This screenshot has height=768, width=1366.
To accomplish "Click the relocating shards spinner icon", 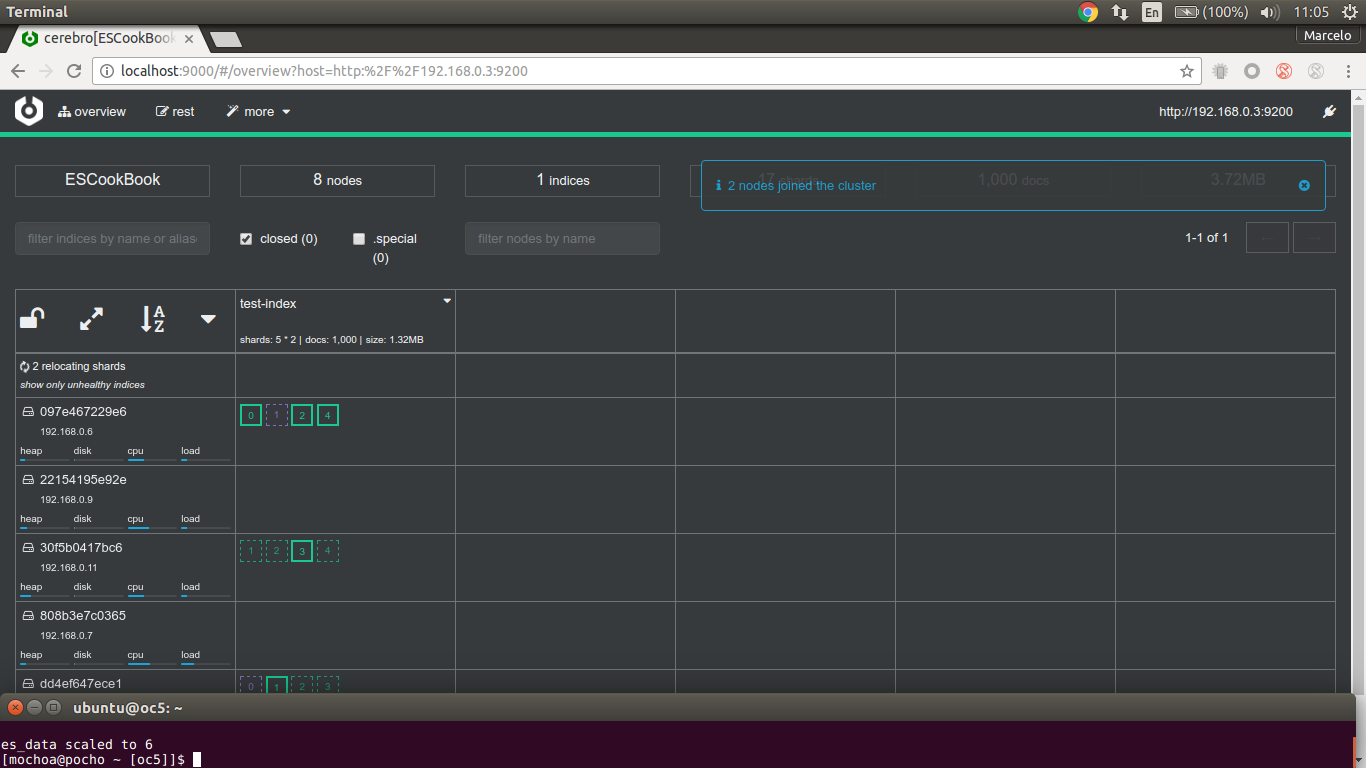I will tap(25, 367).
